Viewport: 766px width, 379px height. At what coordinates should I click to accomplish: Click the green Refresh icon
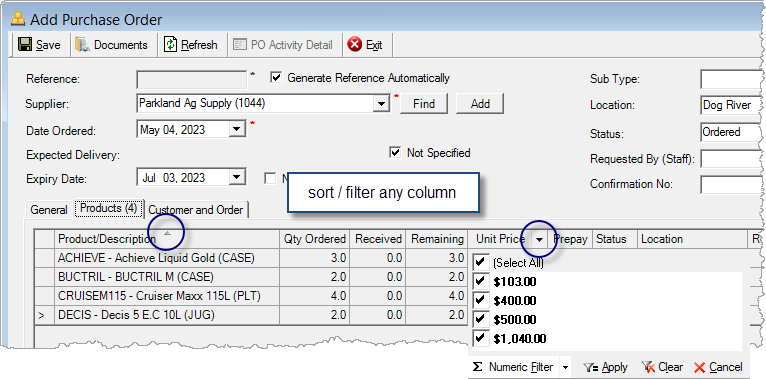(x=170, y=45)
